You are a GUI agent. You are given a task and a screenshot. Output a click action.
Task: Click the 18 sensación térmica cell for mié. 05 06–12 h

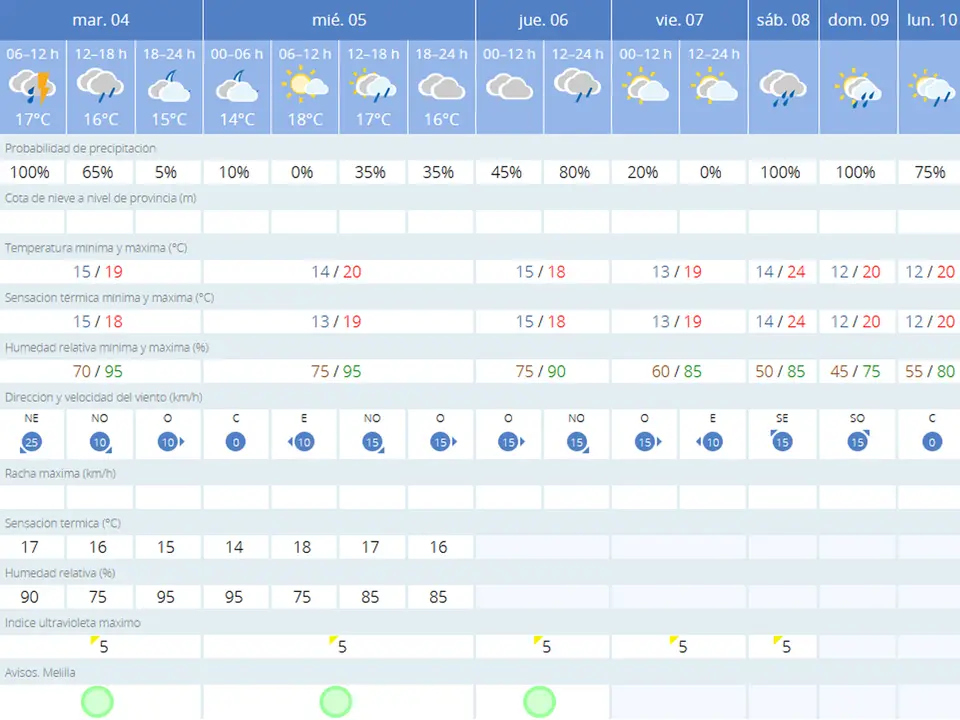pyautogui.click(x=302, y=547)
